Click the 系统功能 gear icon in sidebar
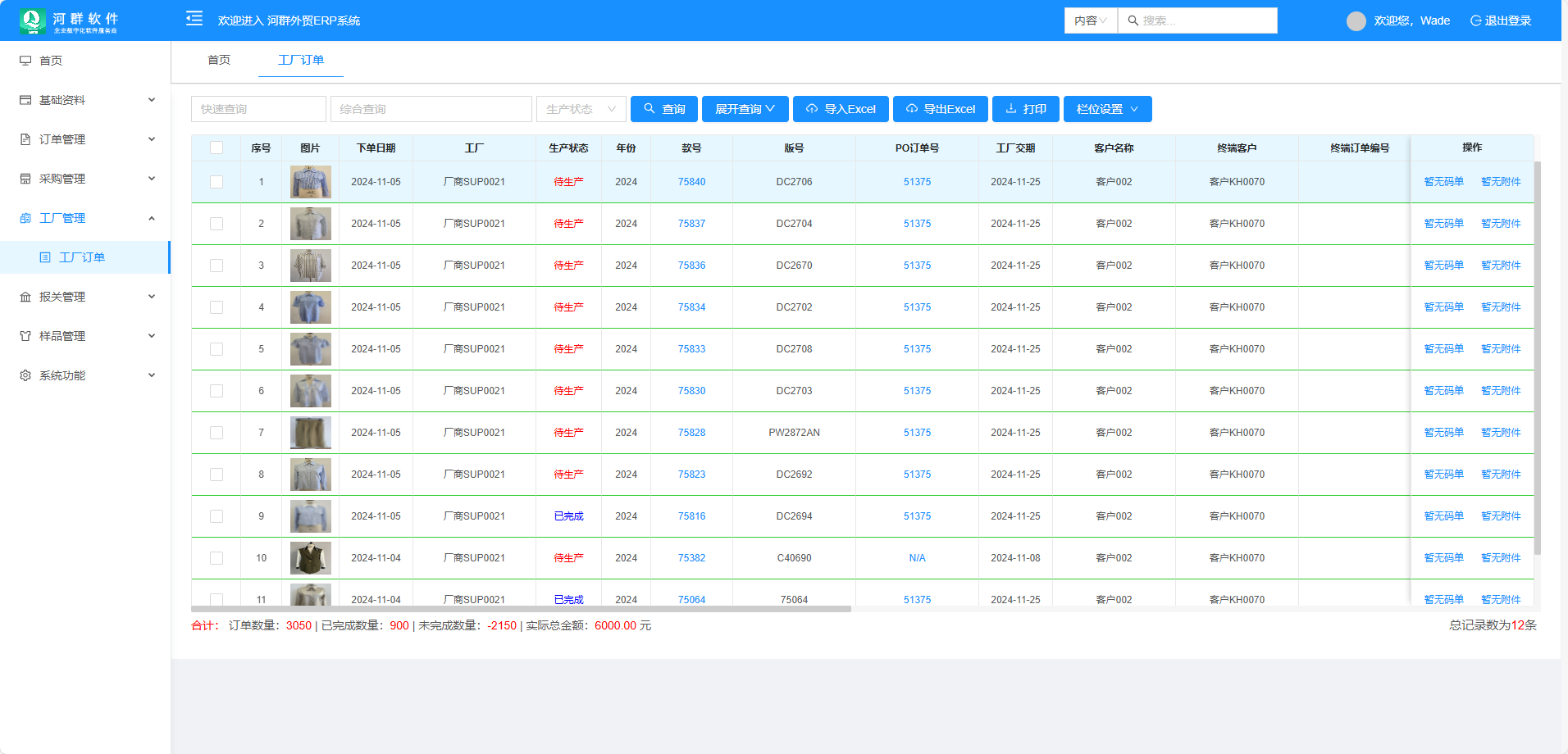This screenshot has width=1568, height=754. tap(25, 375)
